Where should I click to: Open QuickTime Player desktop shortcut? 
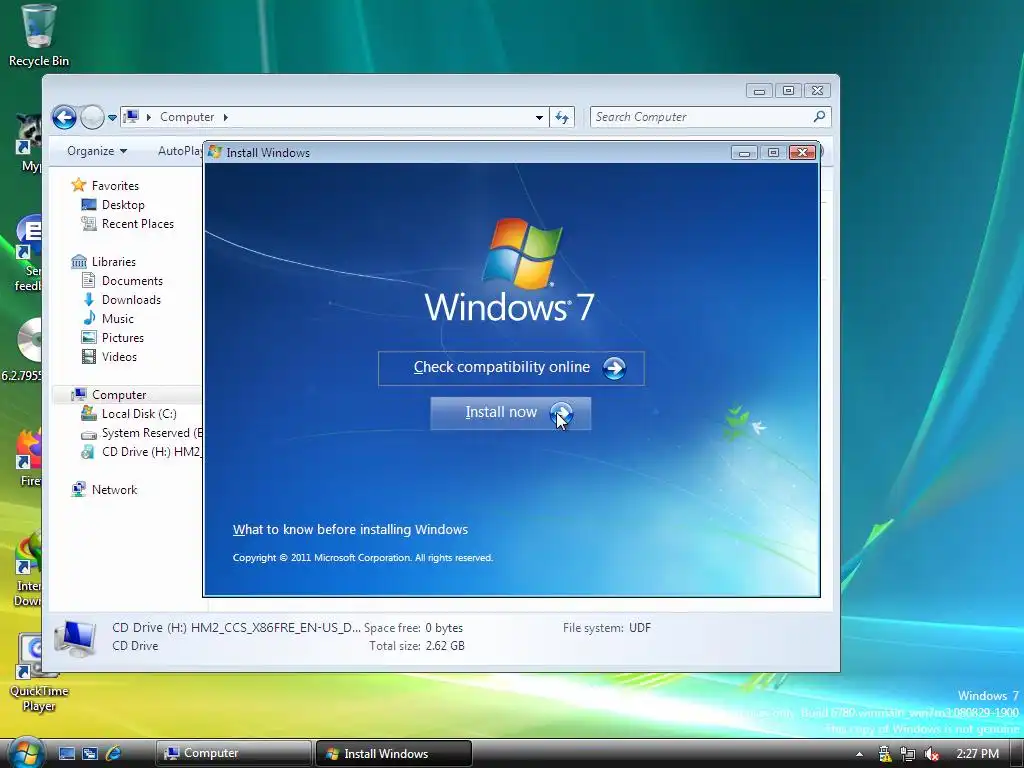pos(38,673)
